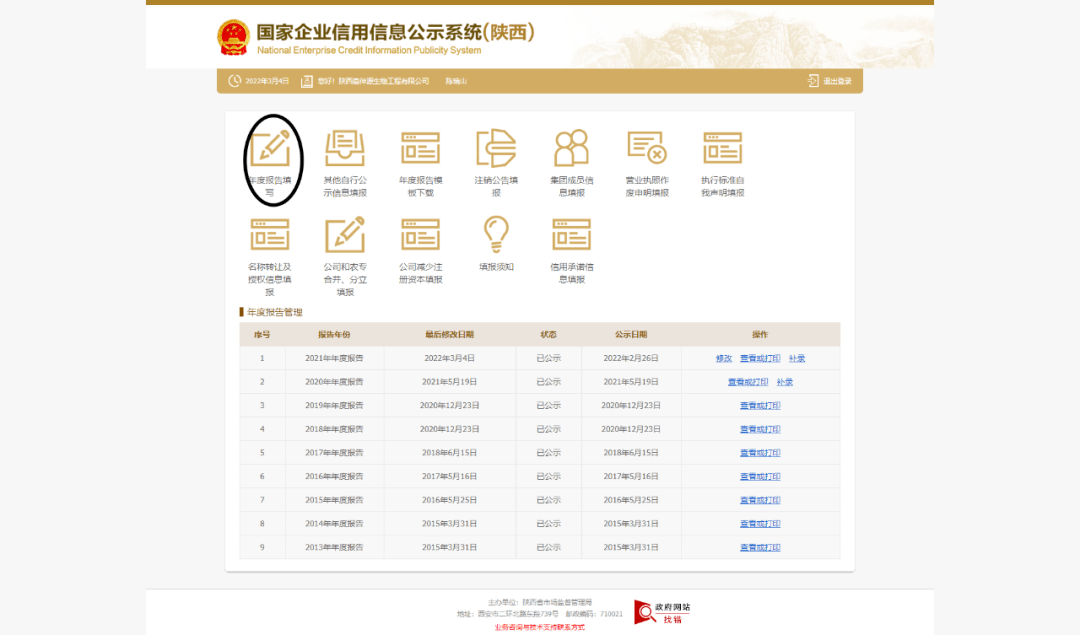Open 名称转让及授权信息填报 icon
The height and width of the screenshot is (635, 1080).
269,234
